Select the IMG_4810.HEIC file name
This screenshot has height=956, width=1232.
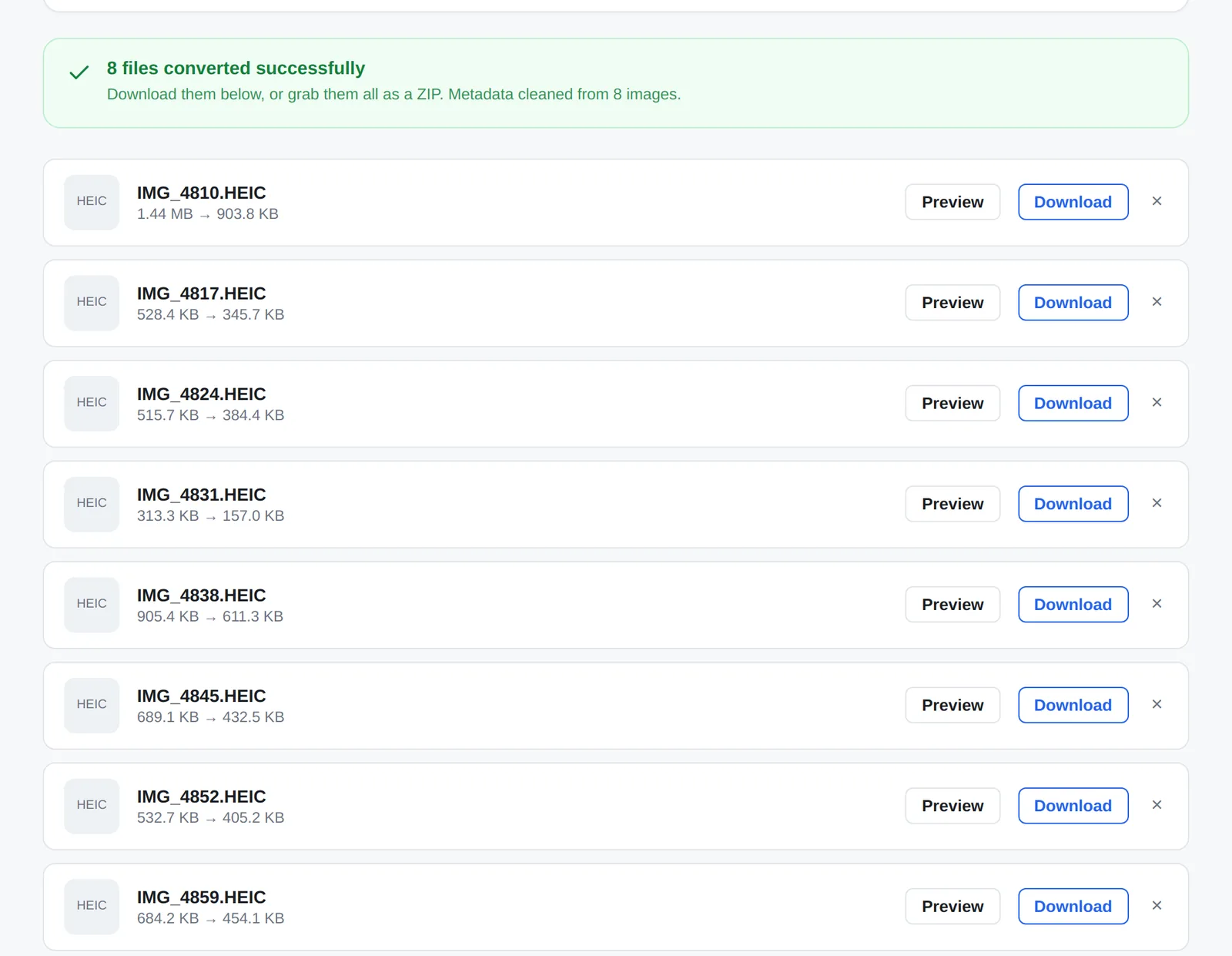(201, 193)
